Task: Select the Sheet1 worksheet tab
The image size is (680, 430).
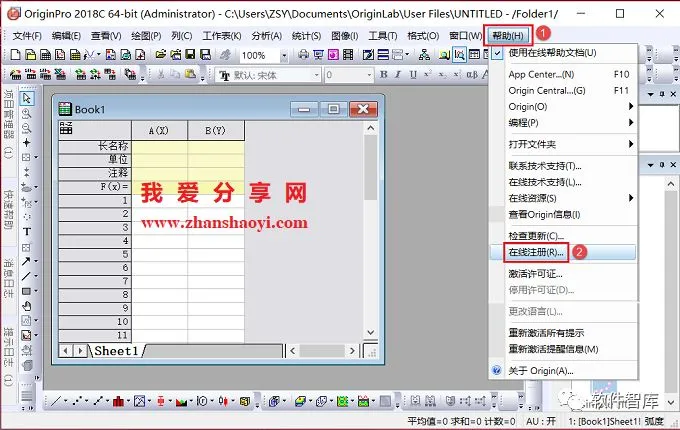Action: tap(116, 351)
